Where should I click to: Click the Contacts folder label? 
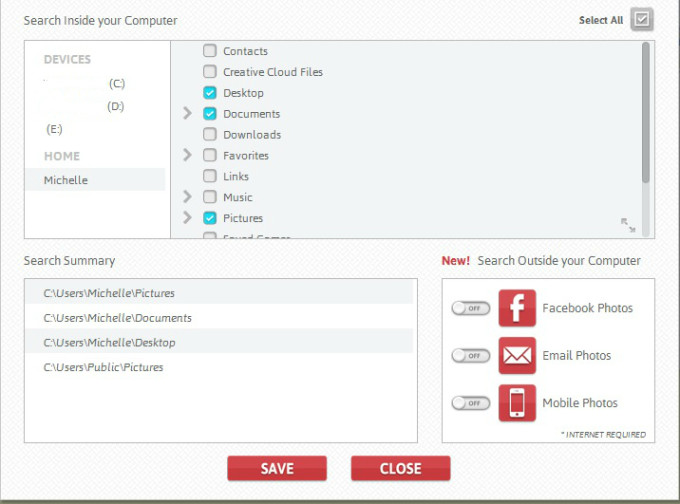(245, 51)
